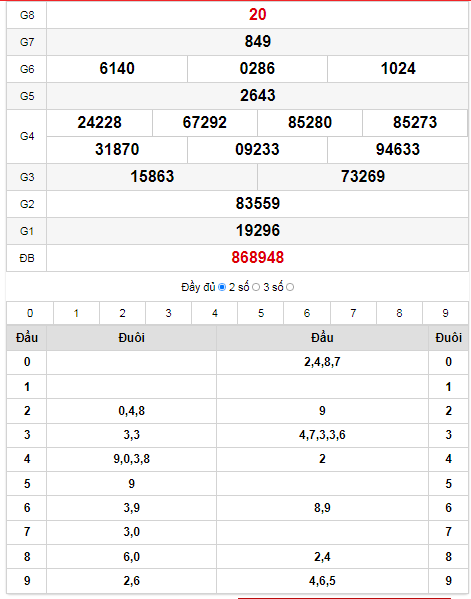The width and height of the screenshot is (471, 599).
Task: Choose digit 4 in the number filter row
Action: click(215, 313)
